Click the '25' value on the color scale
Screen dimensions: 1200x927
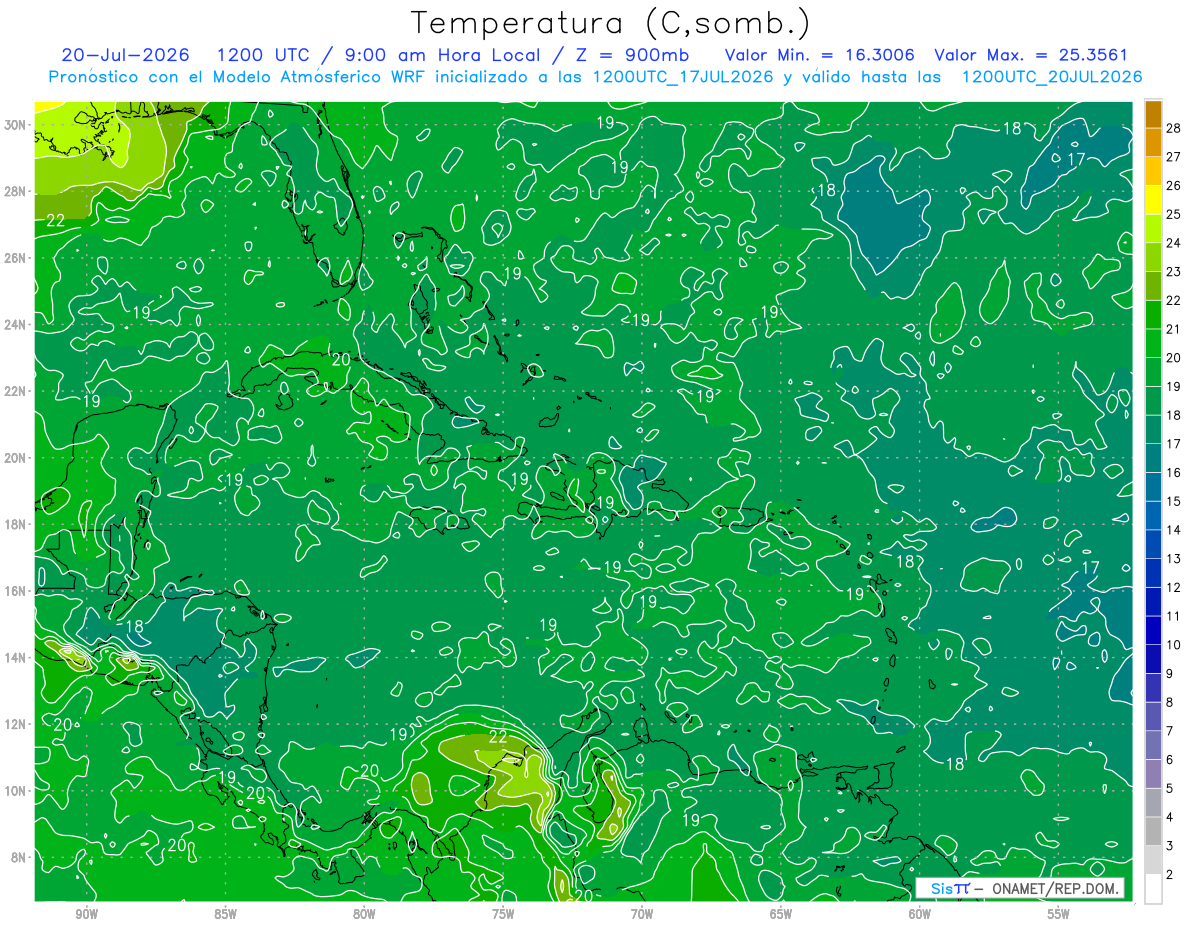(x=1175, y=214)
